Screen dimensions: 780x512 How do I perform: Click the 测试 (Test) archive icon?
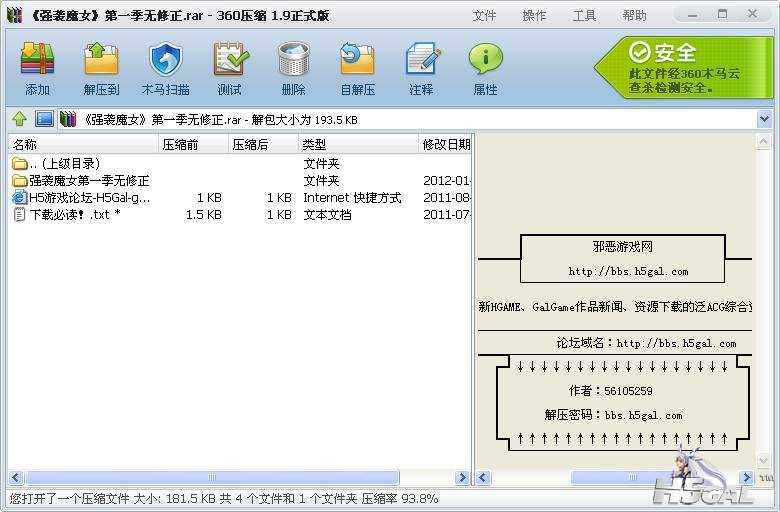pyautogui.click(x=230, y=67)
